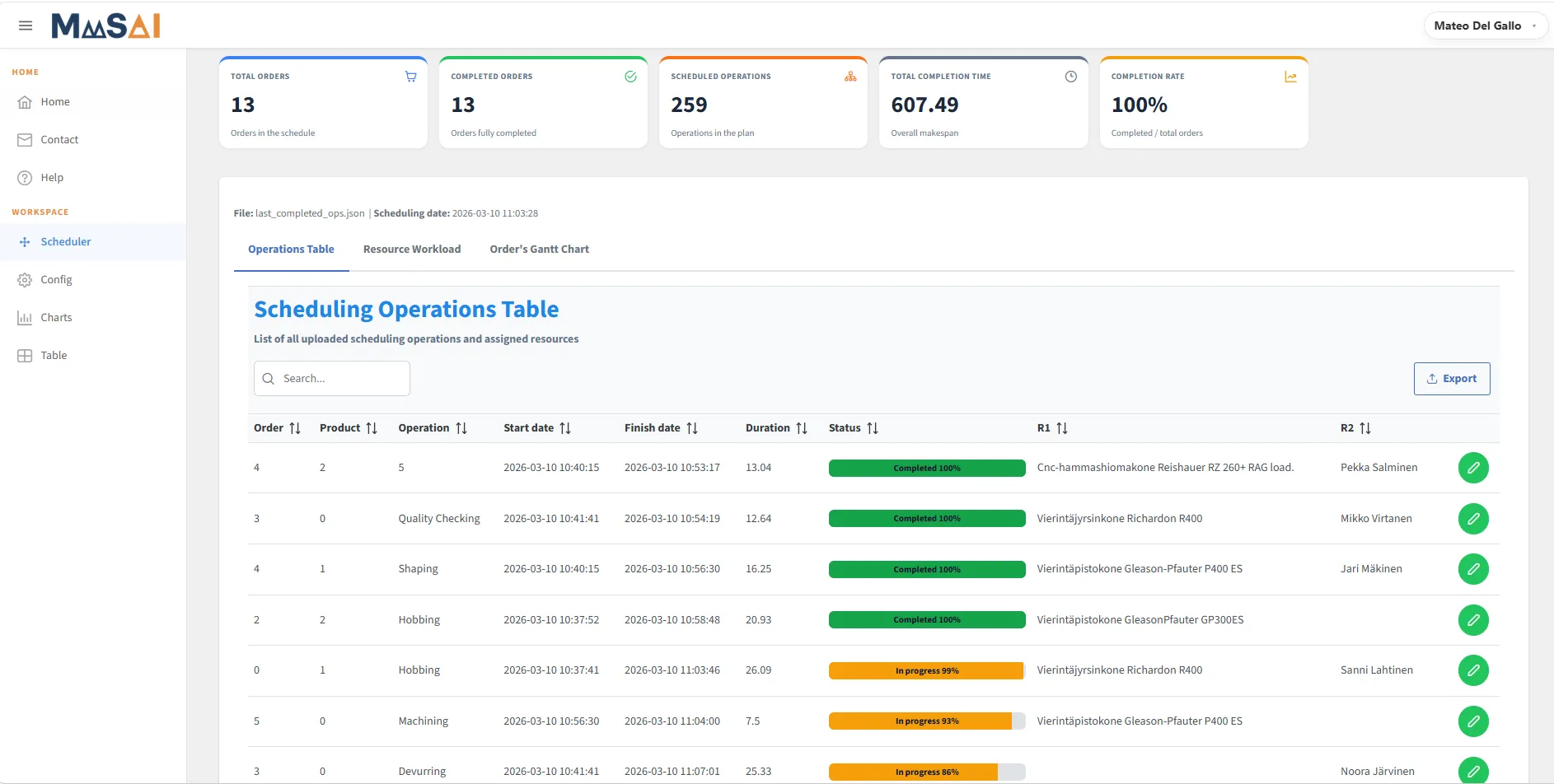The image size is (1554, 784).
Task: Switch to Order's Gantt Chart tab
Action: pyautogui.click(x=540, y=250)
